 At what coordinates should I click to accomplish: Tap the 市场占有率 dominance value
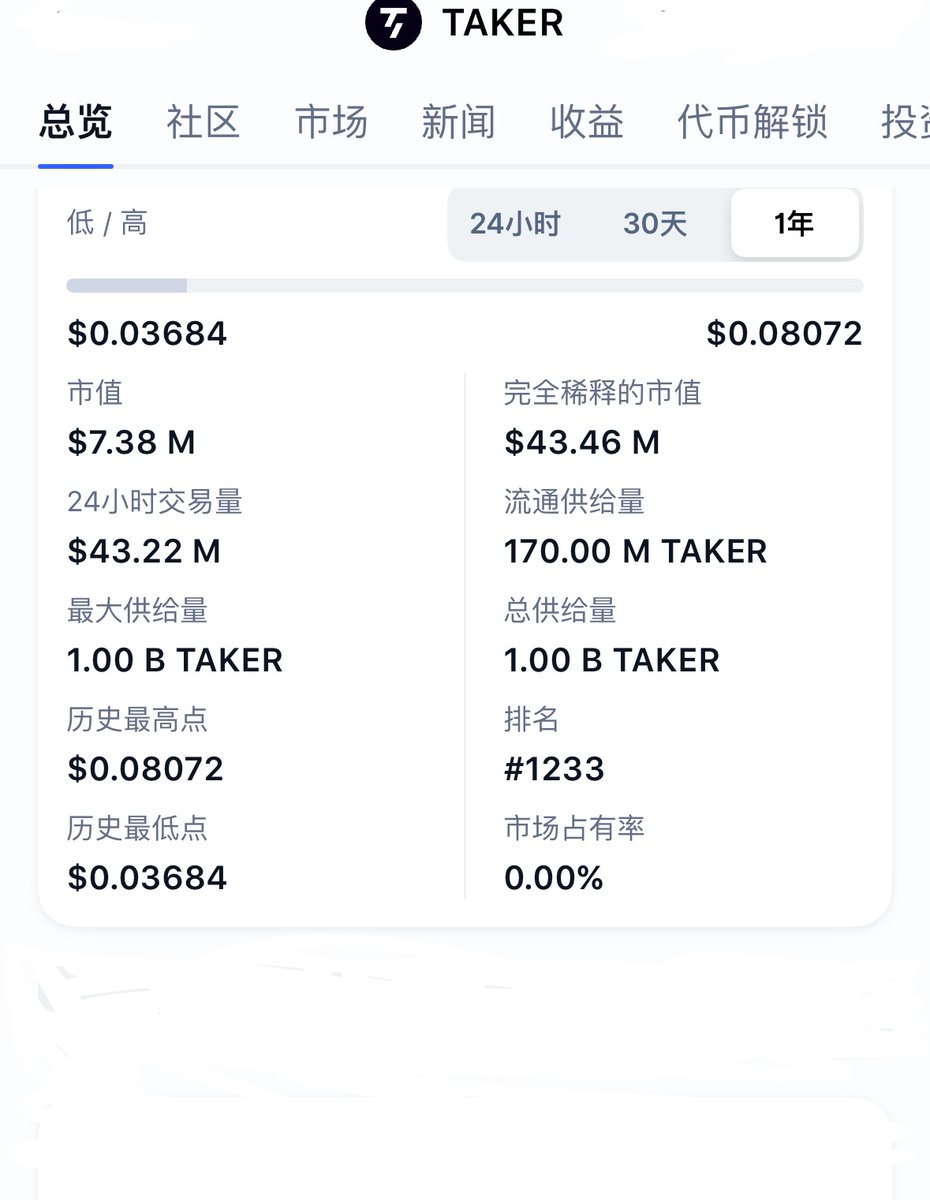point(554,878)
